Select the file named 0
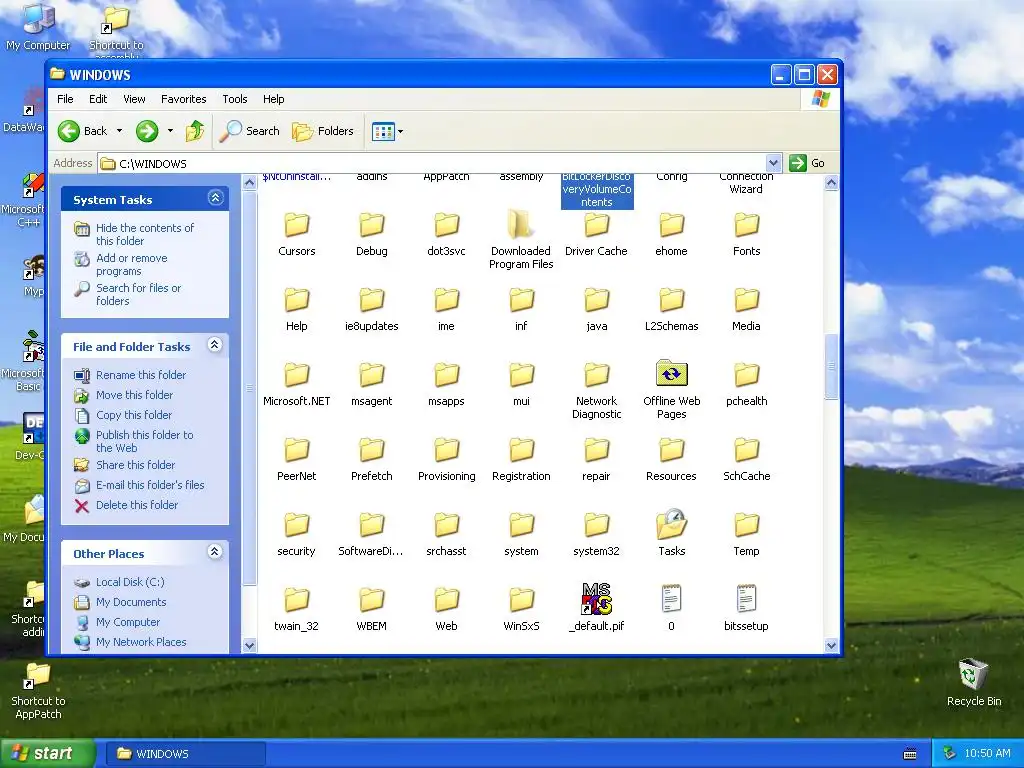The height and width of the screenshot is (768, 1024). 671,608
